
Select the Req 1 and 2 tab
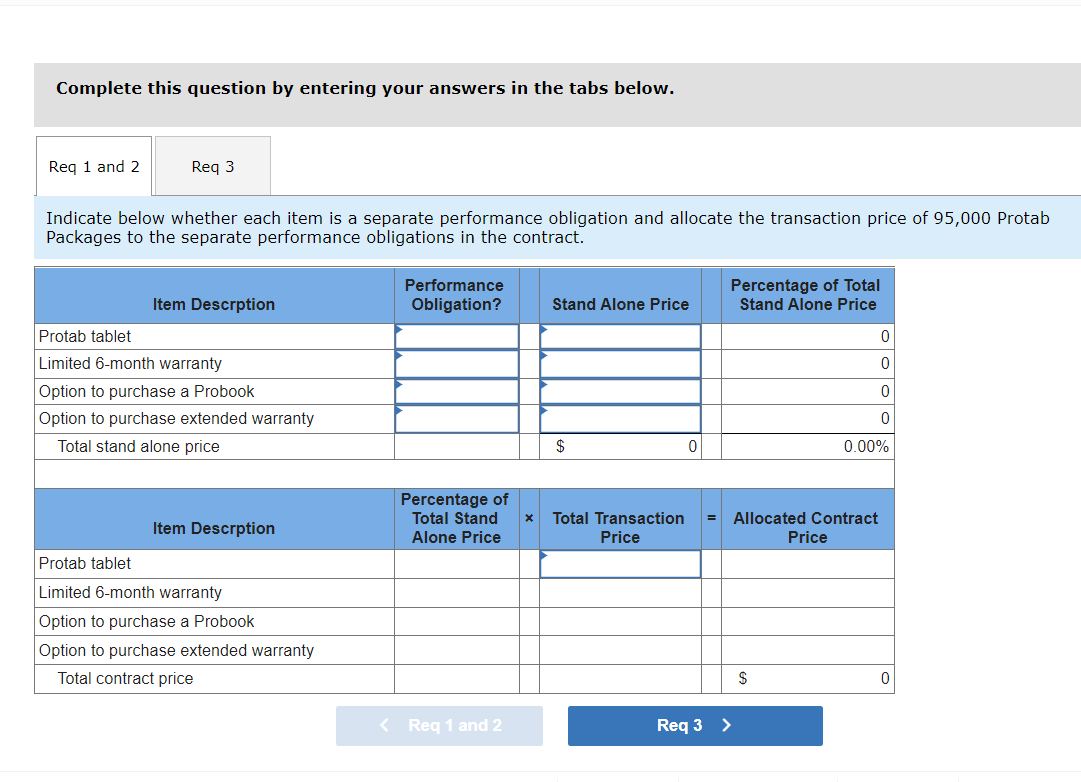[93, 165]
